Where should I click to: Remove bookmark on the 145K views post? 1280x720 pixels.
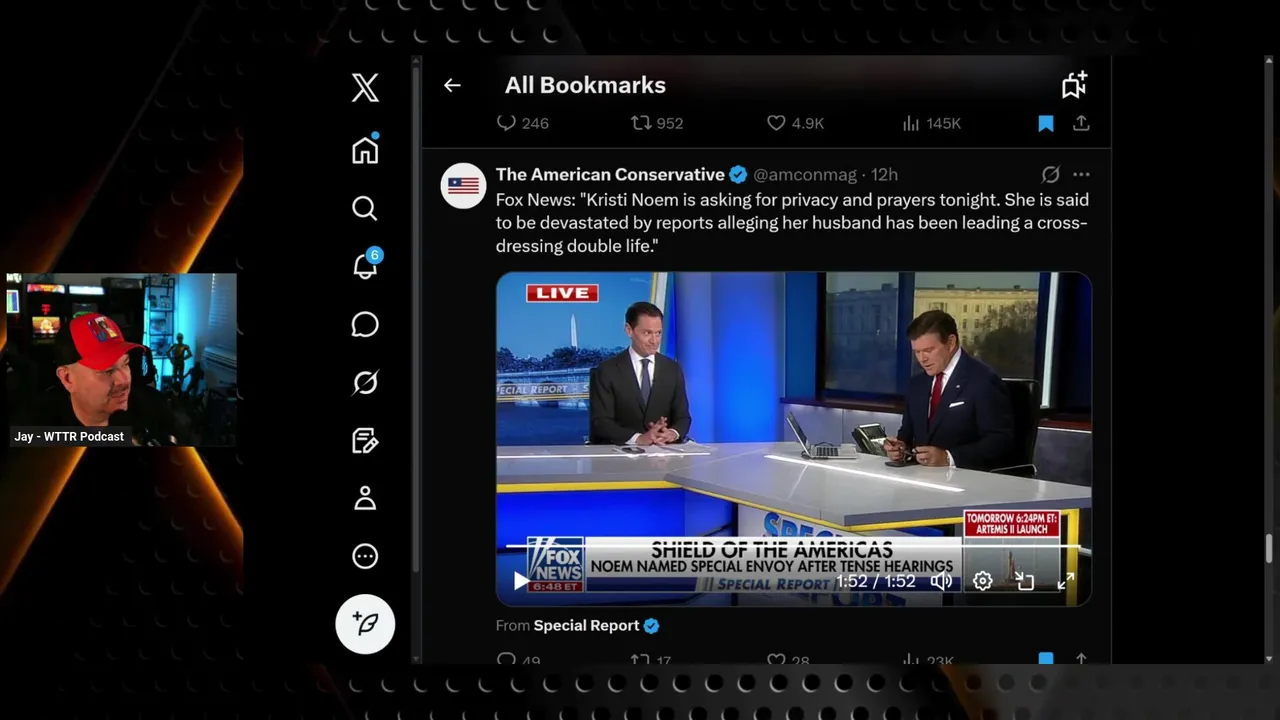pyautogui.click(x=1046, y=123)
